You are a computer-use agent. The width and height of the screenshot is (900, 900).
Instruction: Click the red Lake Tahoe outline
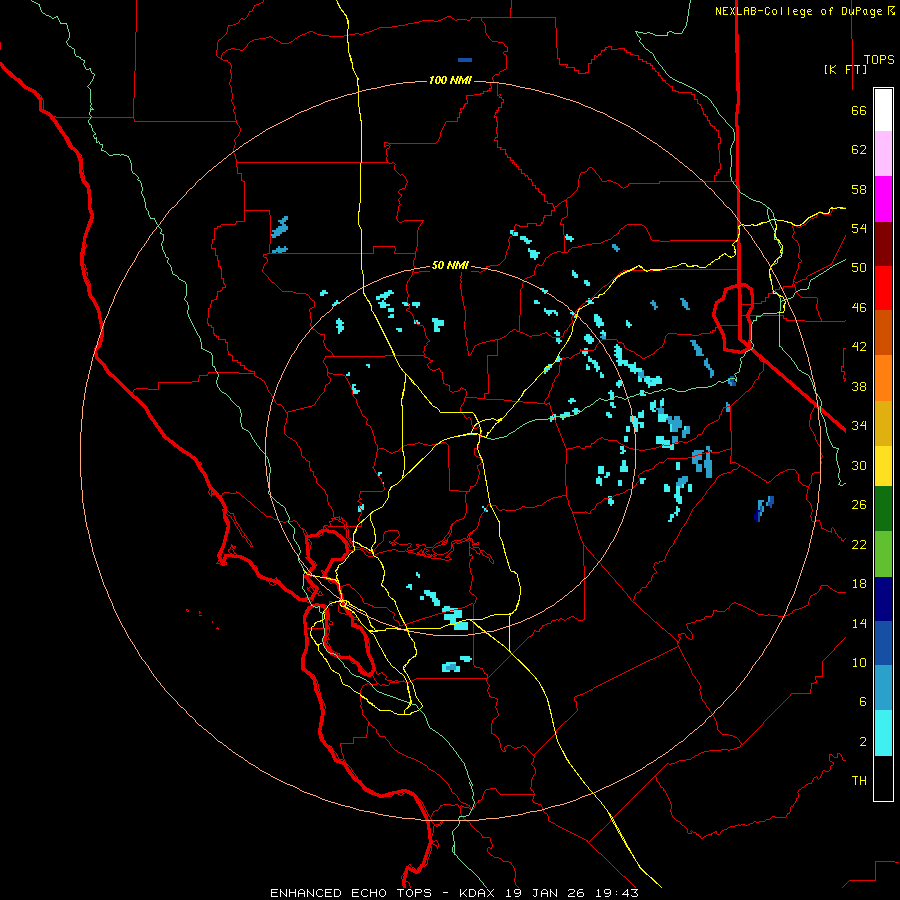(x=733, y=317)
